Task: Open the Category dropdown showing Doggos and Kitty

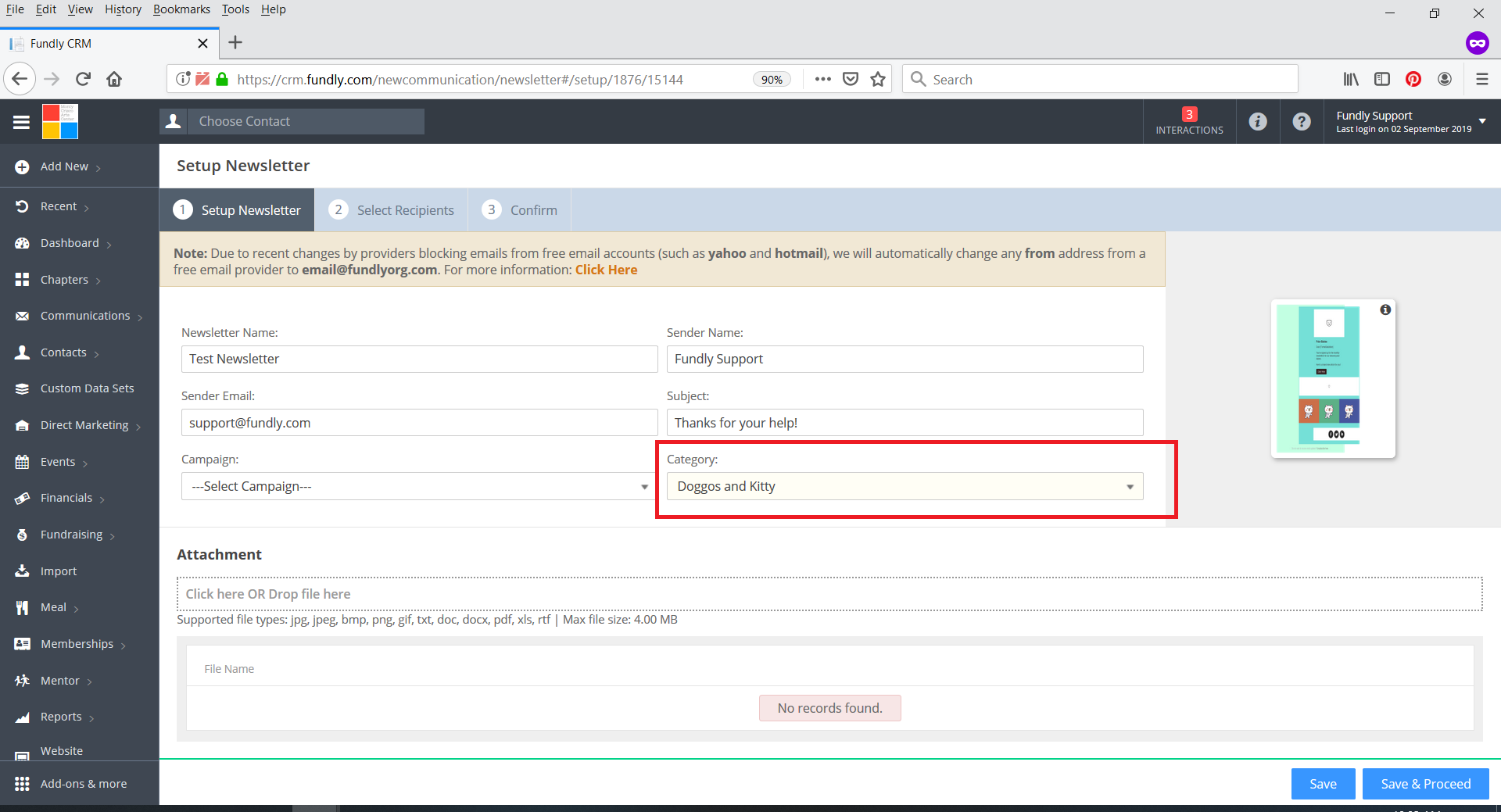Action: pyautogui.click(x=905, y=486)
